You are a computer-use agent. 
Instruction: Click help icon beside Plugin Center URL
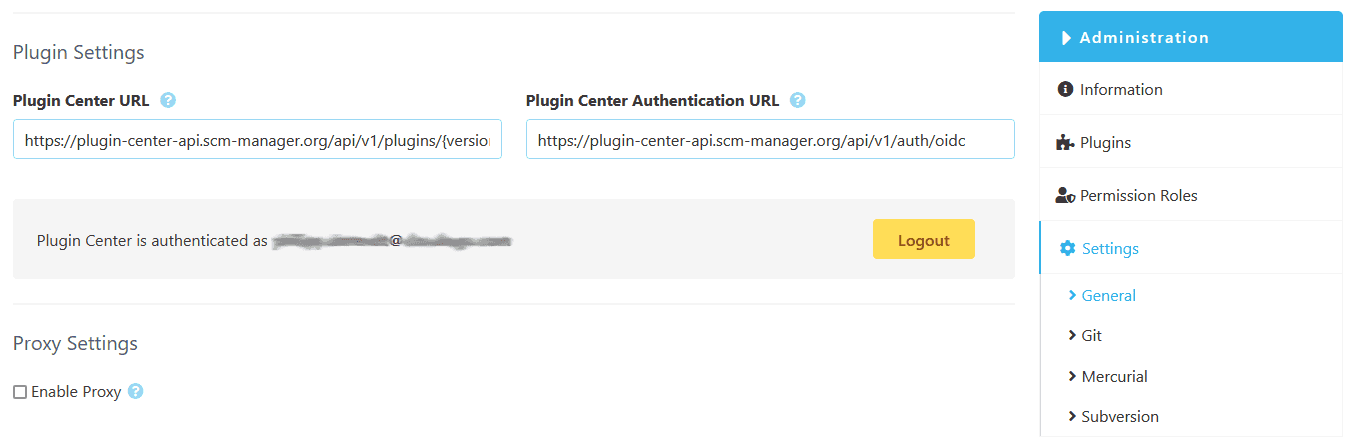tap(168, 100)
